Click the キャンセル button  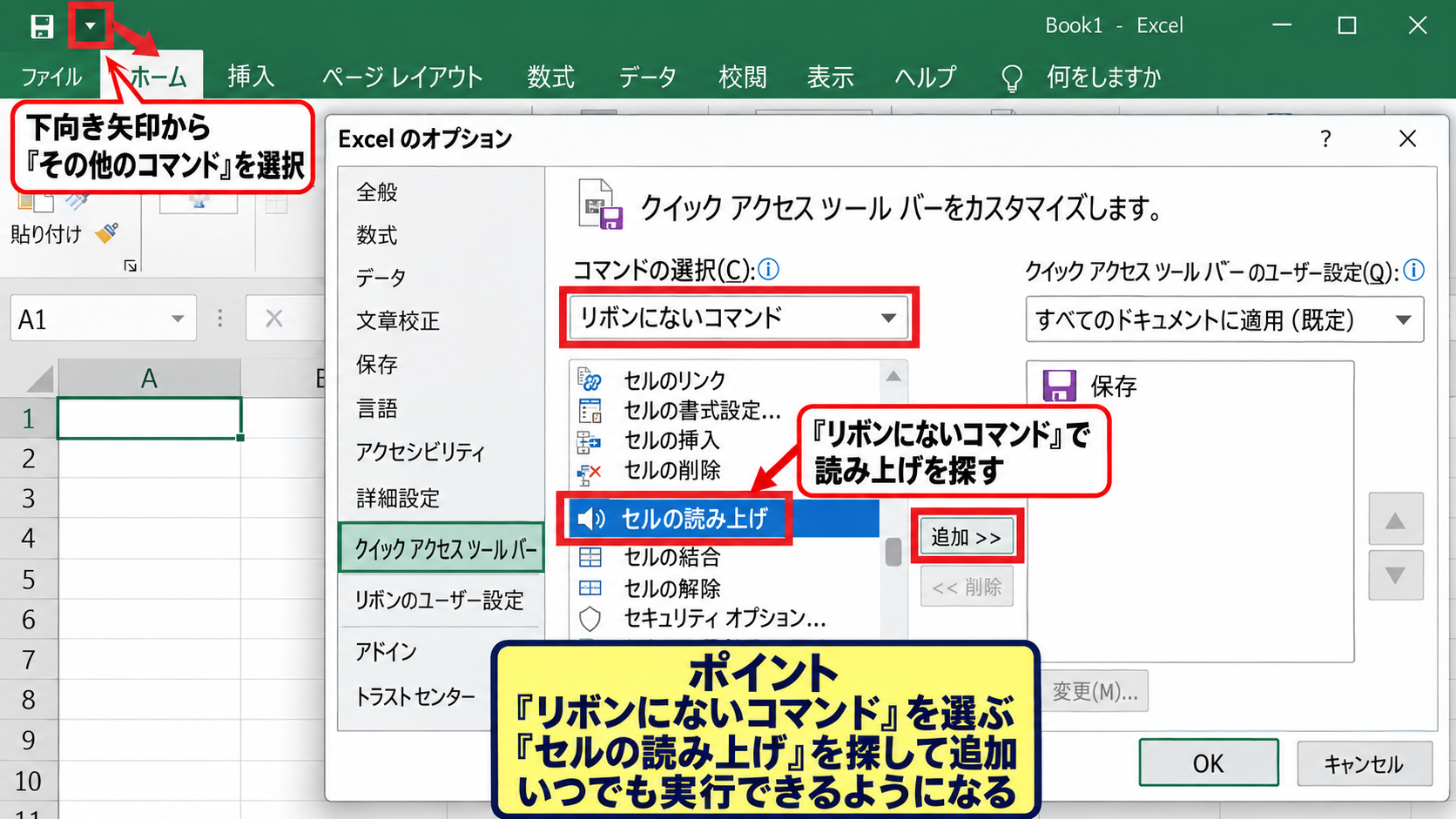(1365, 764)
